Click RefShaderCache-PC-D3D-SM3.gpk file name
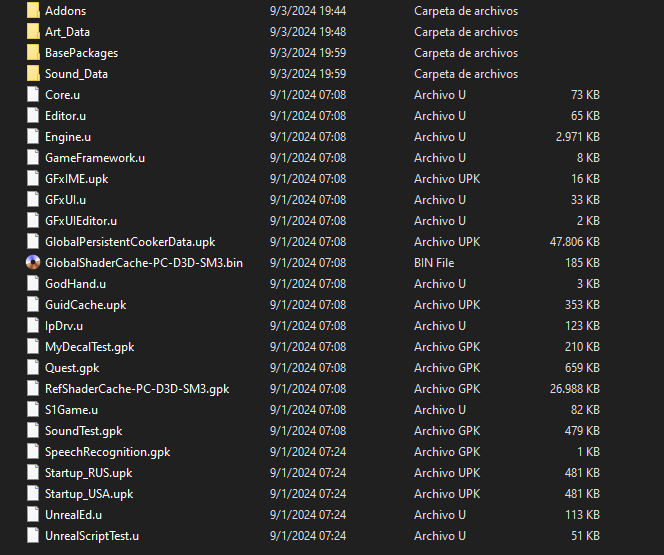This screenshot has width=664, height=555. coord(137,388)
